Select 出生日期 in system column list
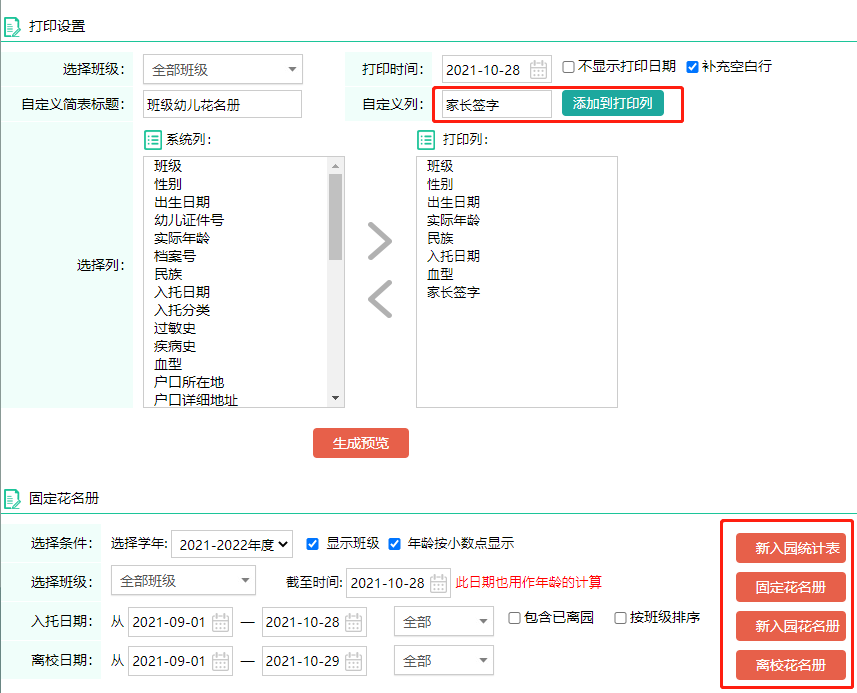Screen dimensions: 857x693 click(182, 202)
